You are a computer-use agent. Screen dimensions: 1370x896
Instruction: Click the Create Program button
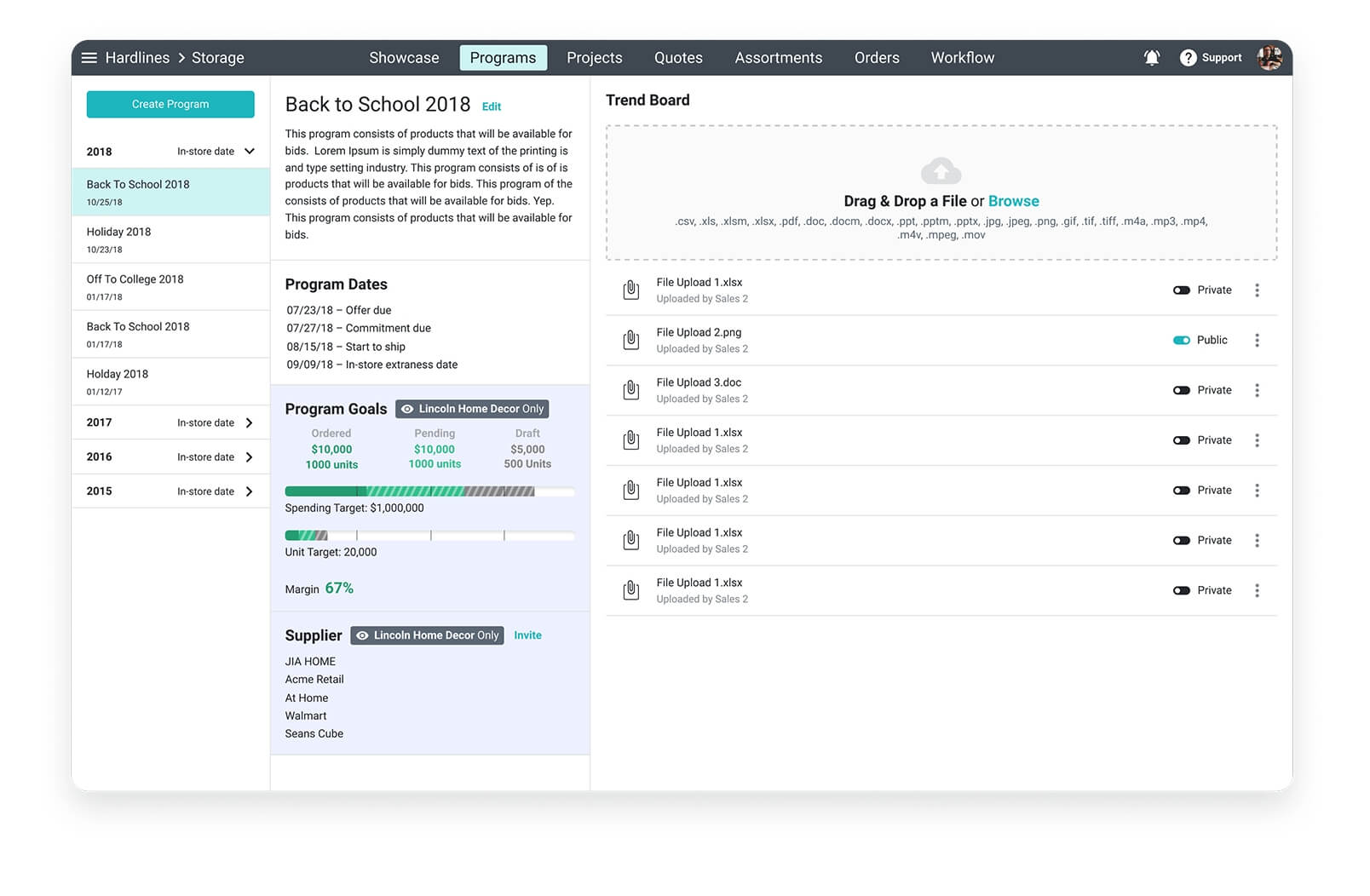(170, 104)
